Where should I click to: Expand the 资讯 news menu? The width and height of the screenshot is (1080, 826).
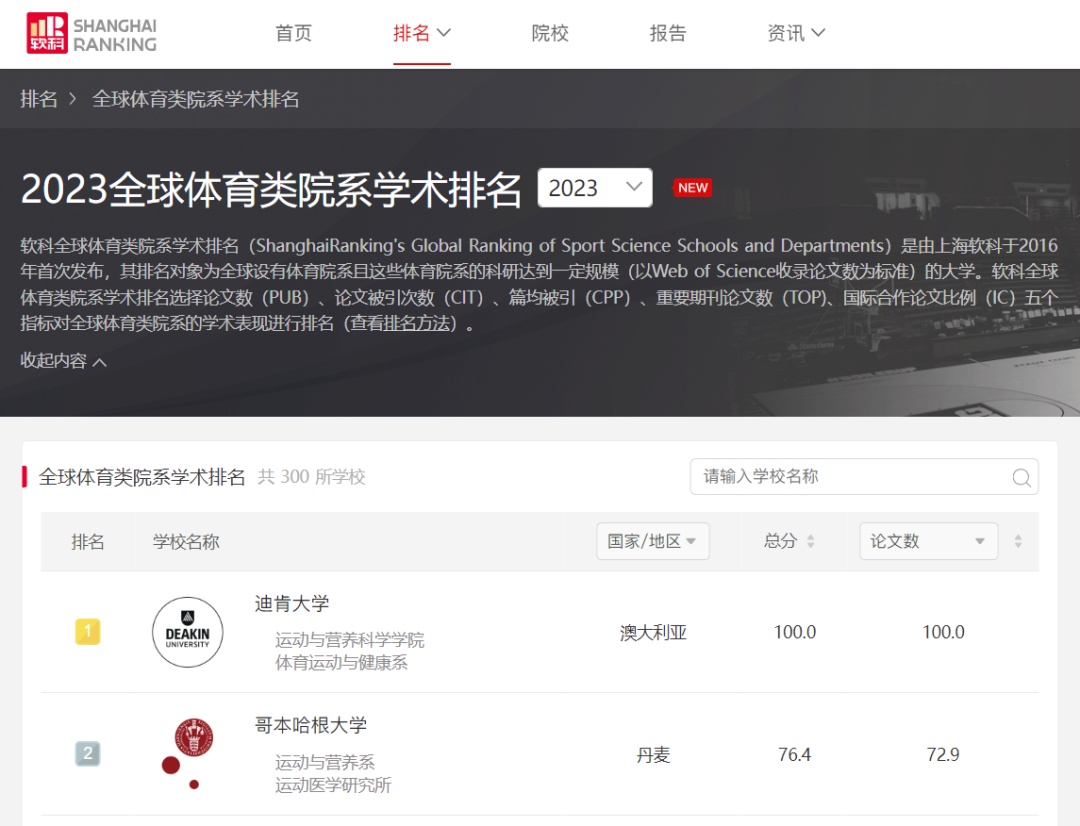pos(796,33)
